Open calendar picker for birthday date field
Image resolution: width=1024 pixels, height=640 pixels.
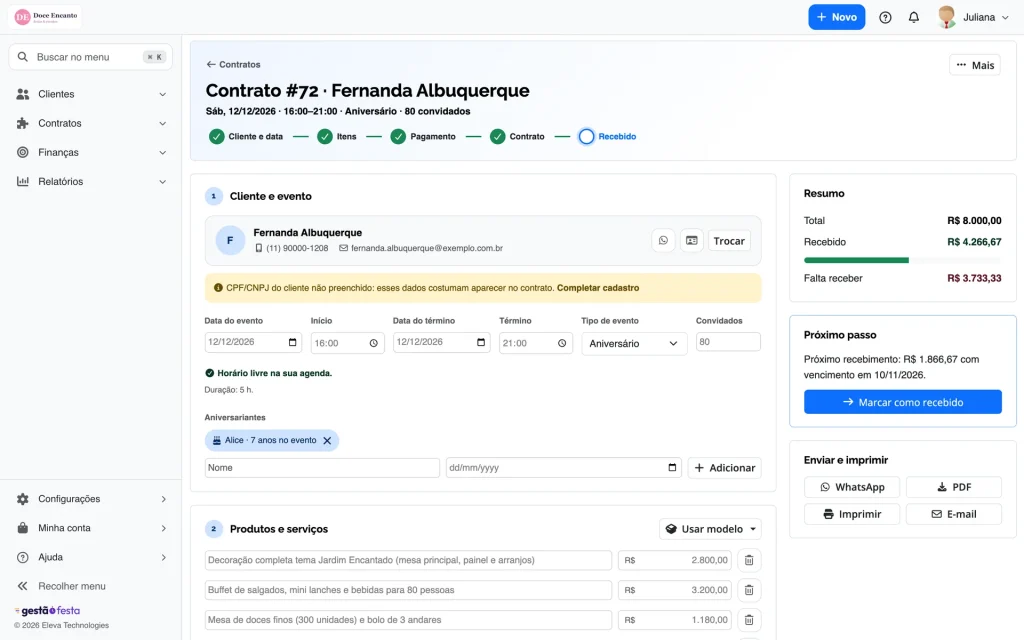672,468
